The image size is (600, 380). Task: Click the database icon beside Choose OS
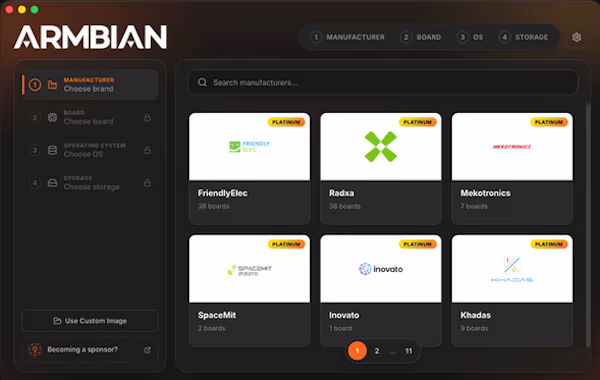coord(52,150)
